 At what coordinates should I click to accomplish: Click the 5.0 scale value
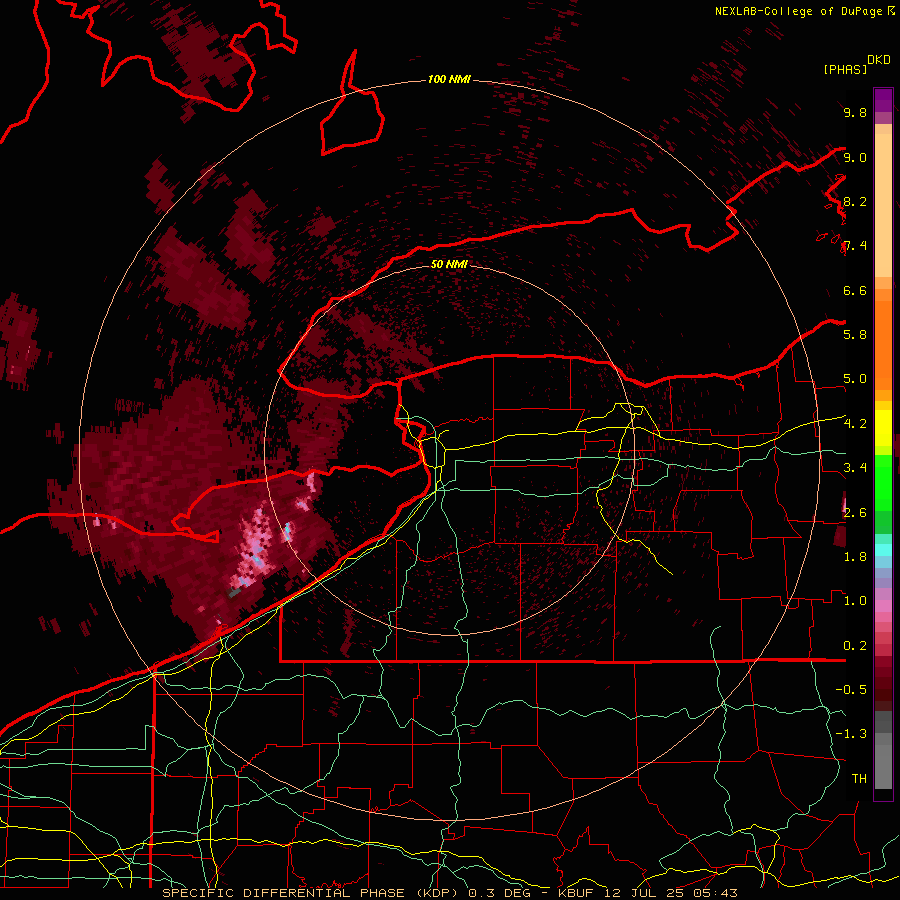(x=855, y=379)
